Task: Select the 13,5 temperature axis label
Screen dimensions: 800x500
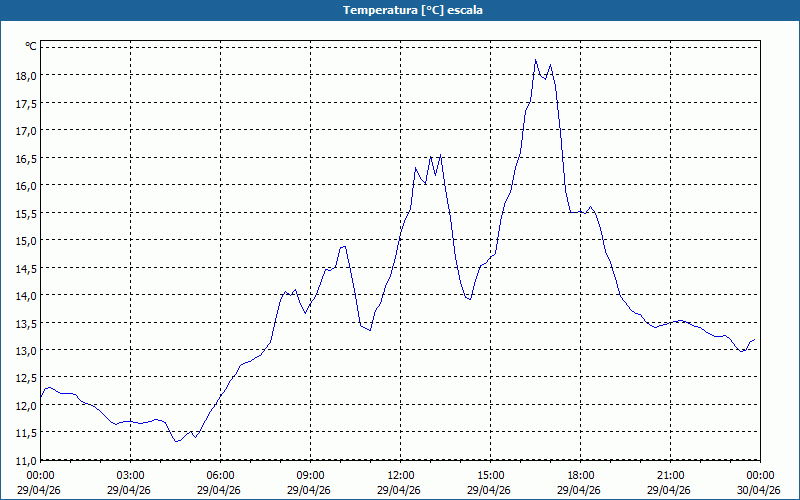Action: tap(25, 323)
